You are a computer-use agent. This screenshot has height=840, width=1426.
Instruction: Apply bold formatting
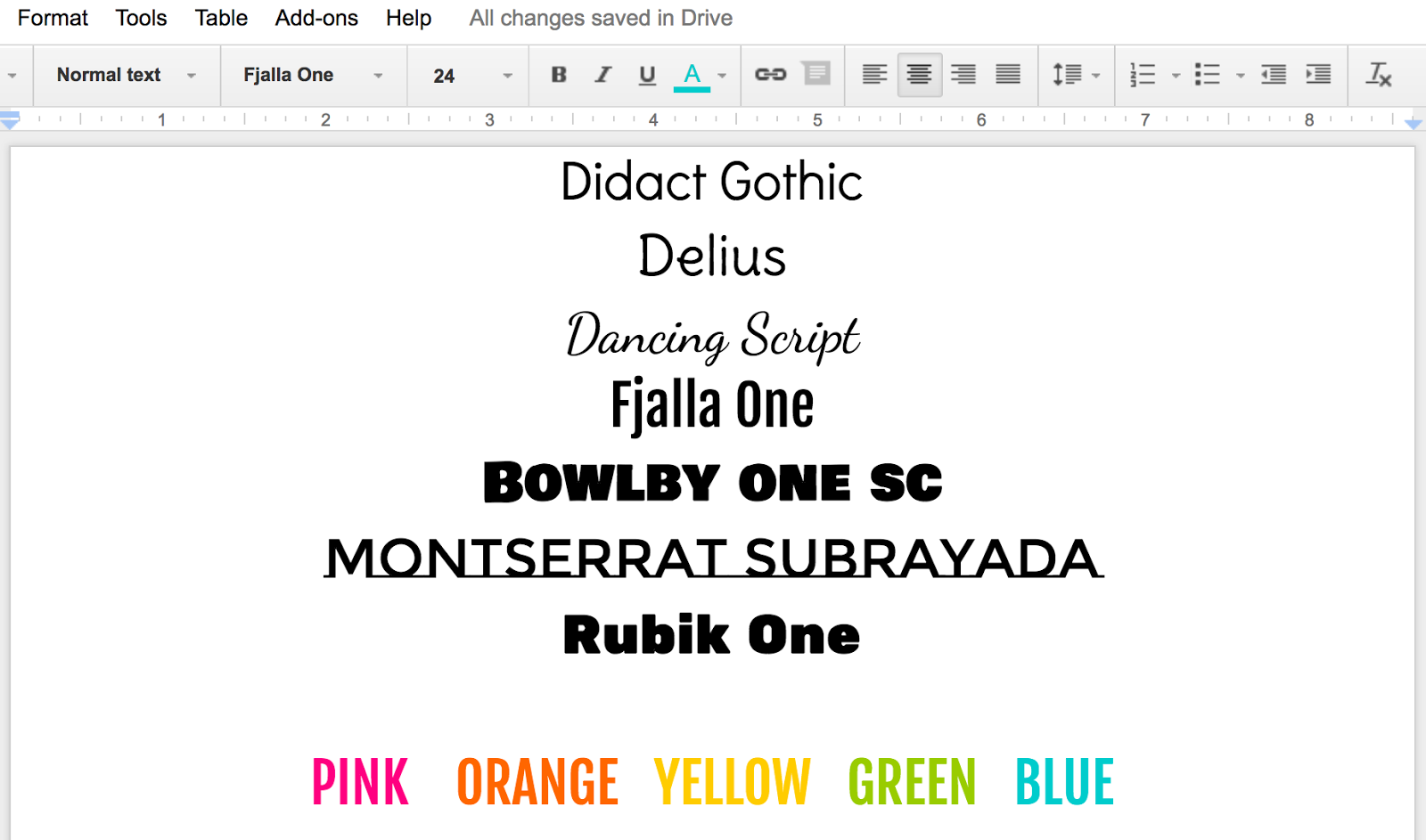[x=558, y=75]
